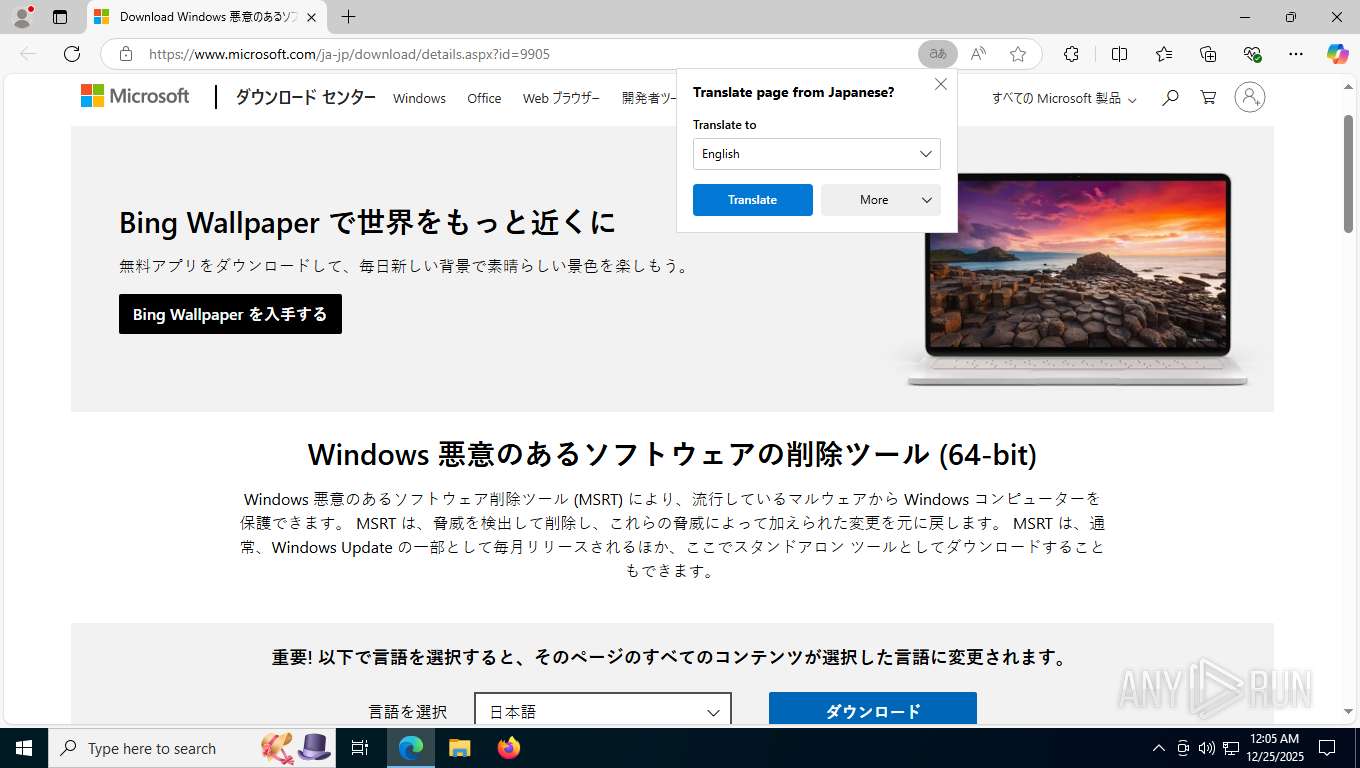The image size is (1360, 768).
Task: Open ダウンロード センター link
Action: pyautogui.click(x=305, y=97)
